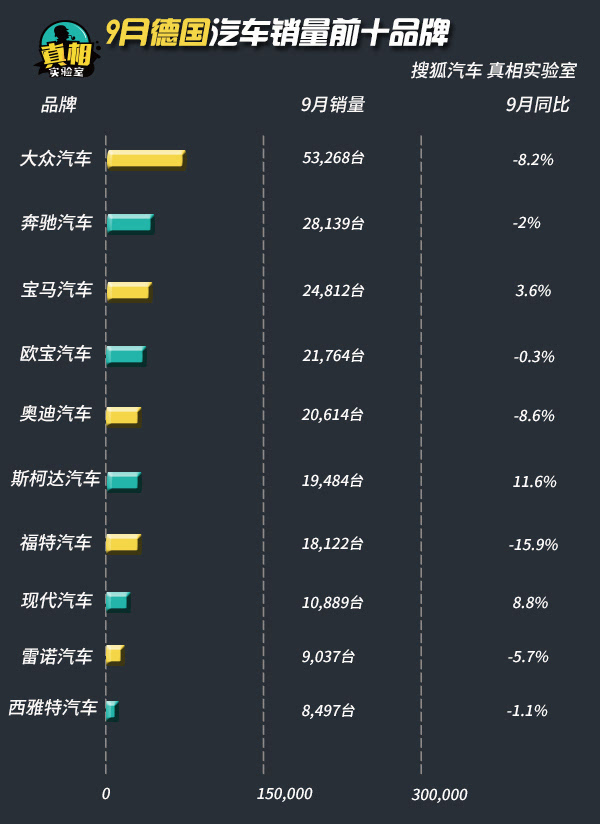Select the 雷诺汽车 brand label
This screenshot has height=824, width=600.
pyautogui.click(x=57, y=656)
